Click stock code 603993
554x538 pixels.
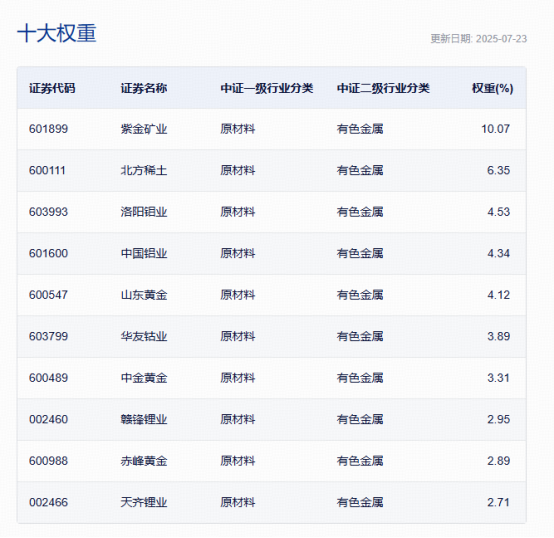pos(48,212)
